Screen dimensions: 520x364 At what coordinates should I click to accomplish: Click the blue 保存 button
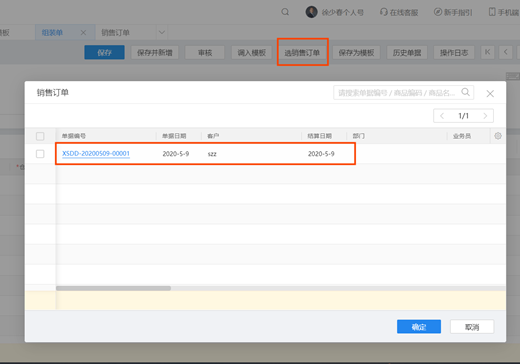point(104,52)
